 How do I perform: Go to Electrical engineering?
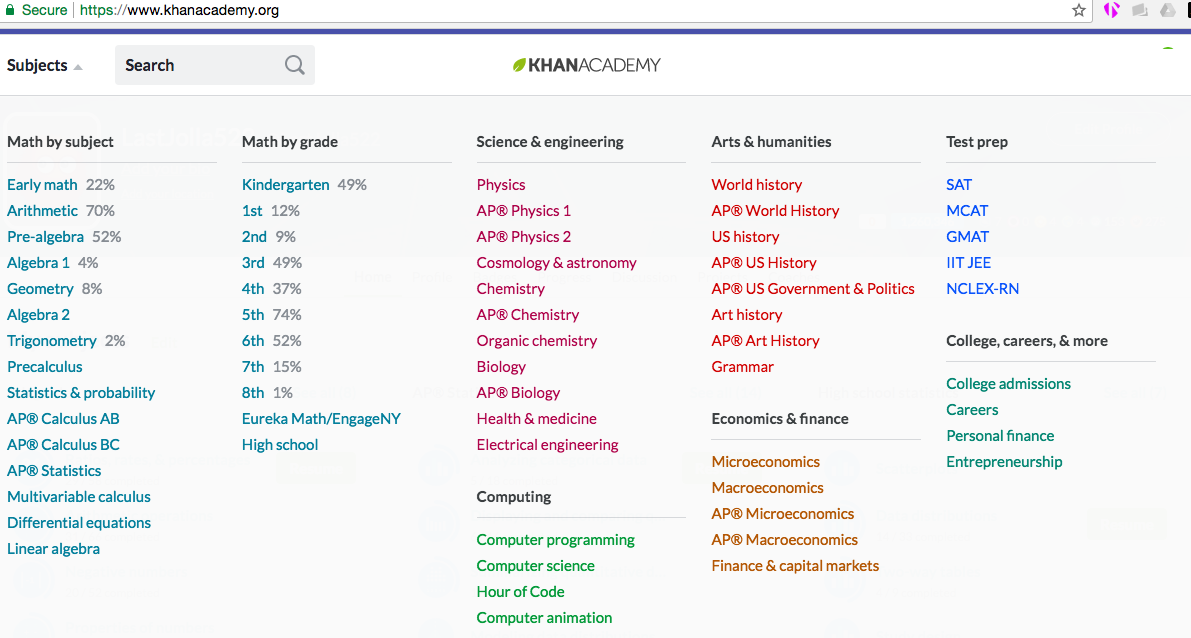547,444
